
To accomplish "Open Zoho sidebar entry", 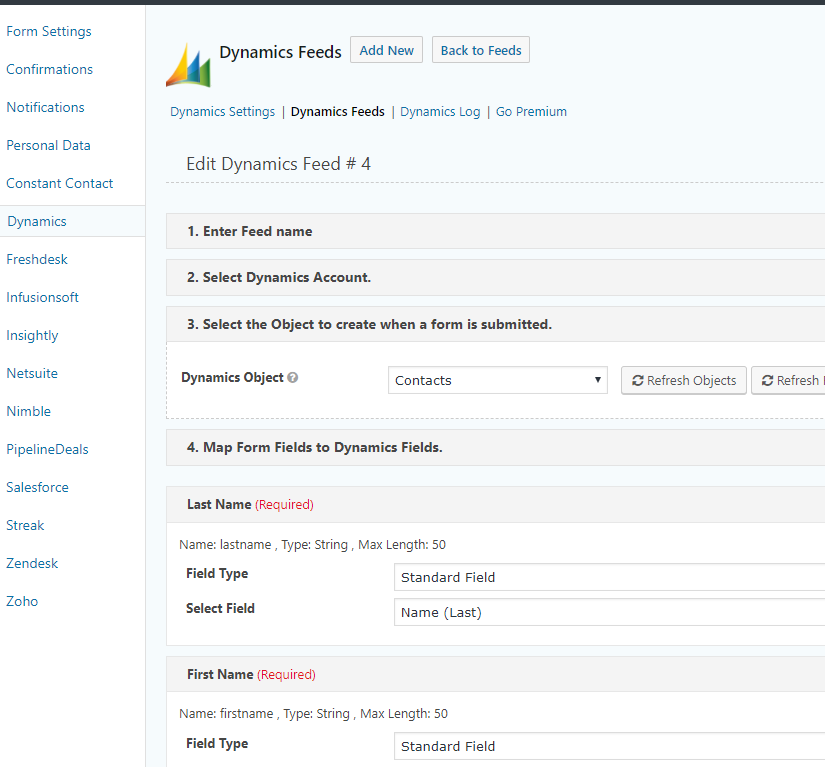I will pos(22,601).
